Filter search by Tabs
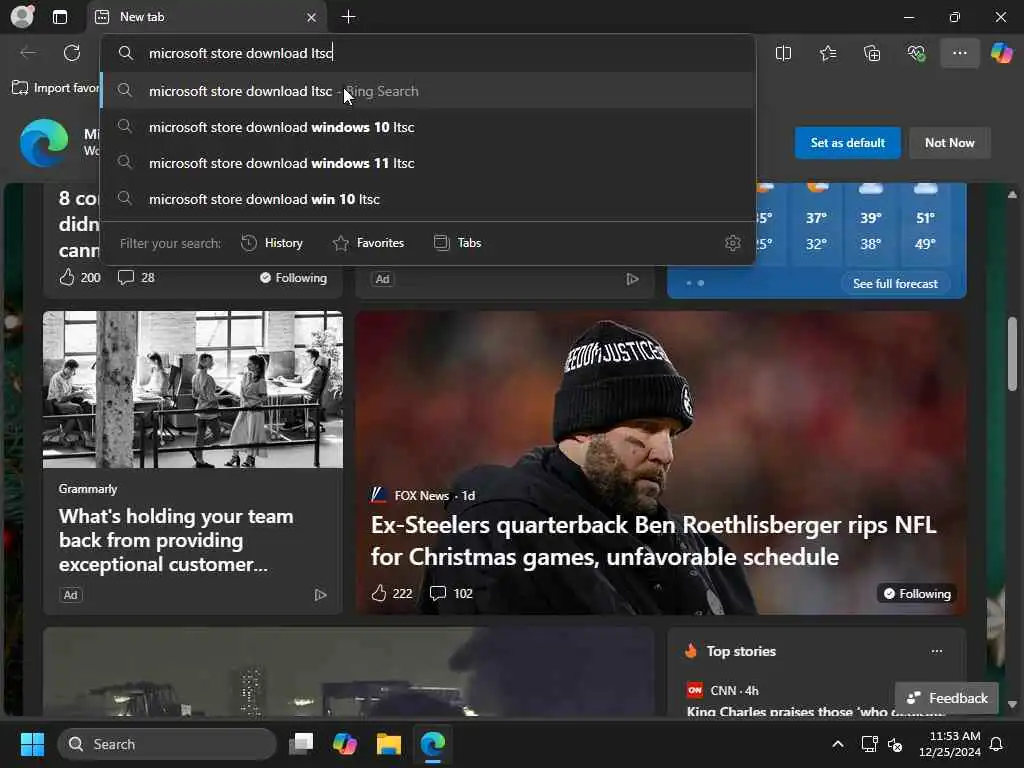The width and height of the screenshot is (1024, 768). click(x=458, y=243)
